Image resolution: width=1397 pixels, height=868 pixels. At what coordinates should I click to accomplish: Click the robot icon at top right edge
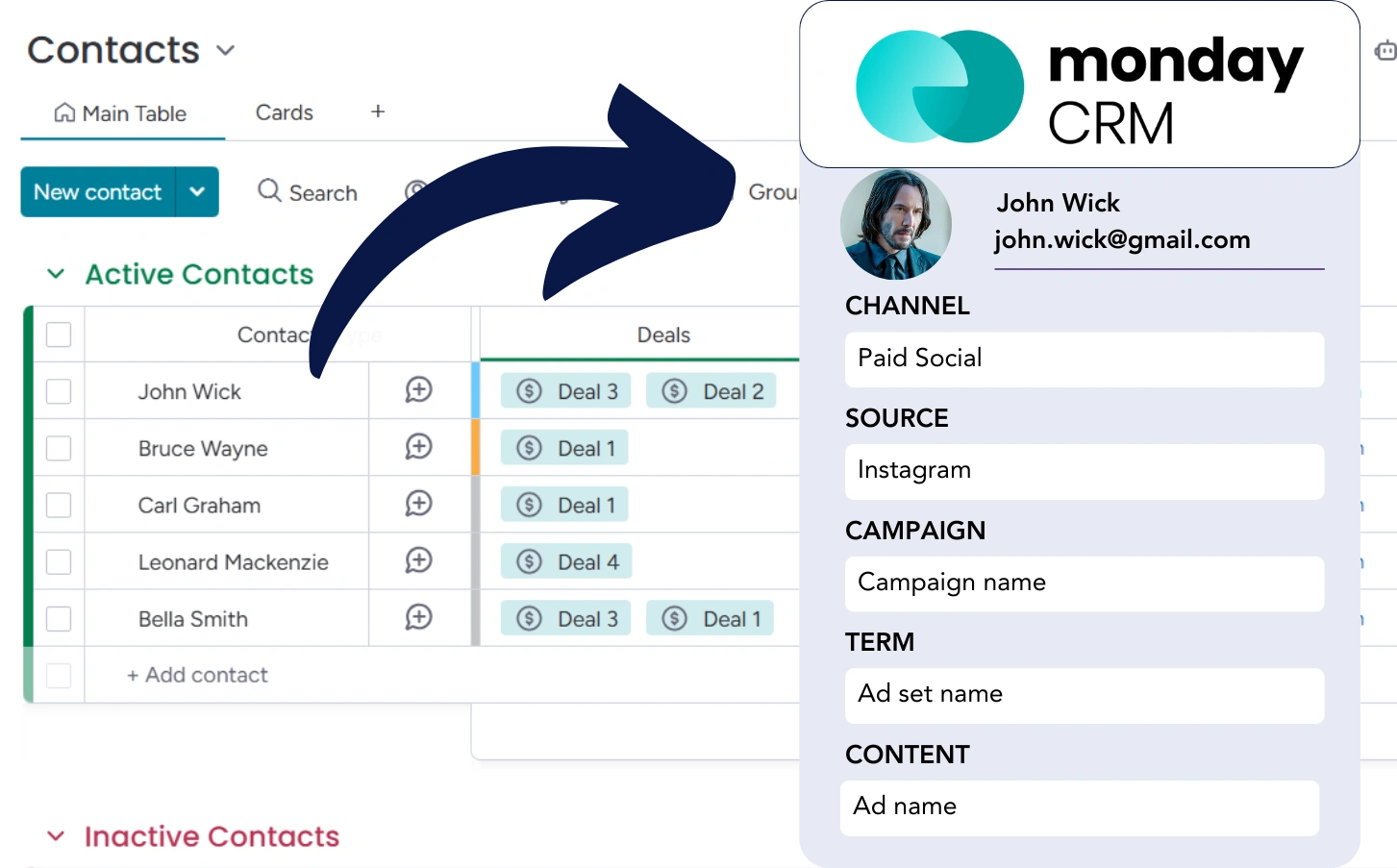1385,50
